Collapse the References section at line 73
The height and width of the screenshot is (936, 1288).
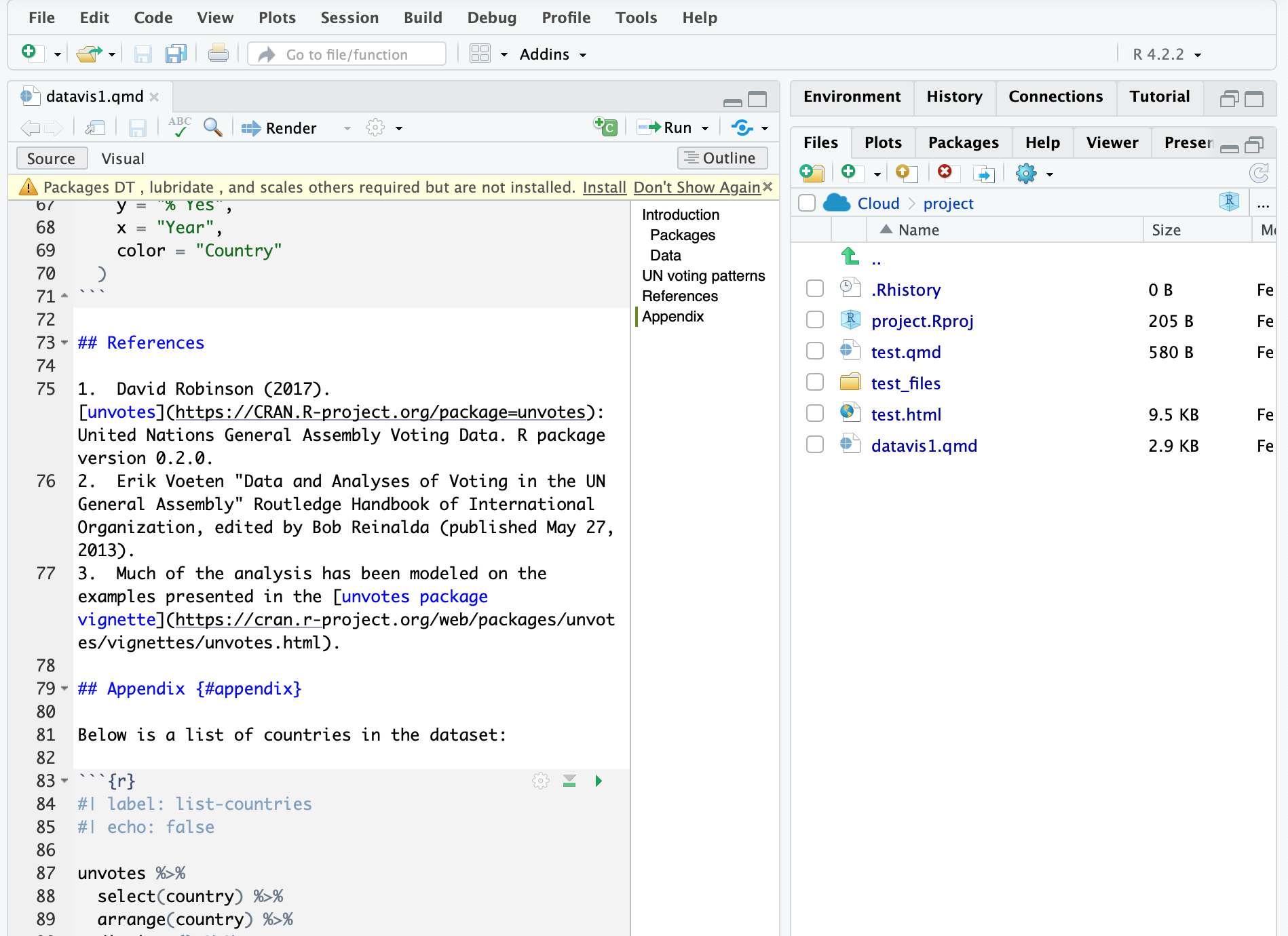[x=64, y=343]
